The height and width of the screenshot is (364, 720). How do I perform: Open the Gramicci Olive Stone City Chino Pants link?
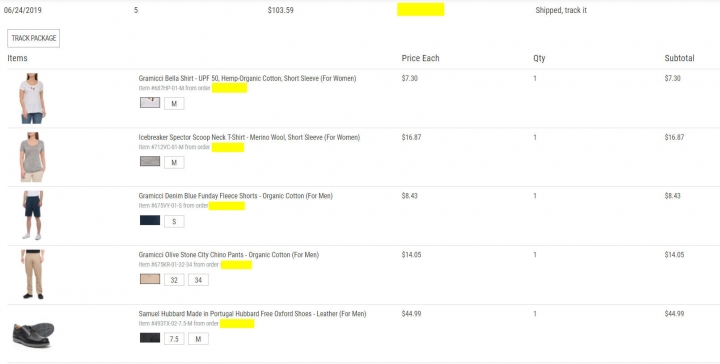(229, 255)
